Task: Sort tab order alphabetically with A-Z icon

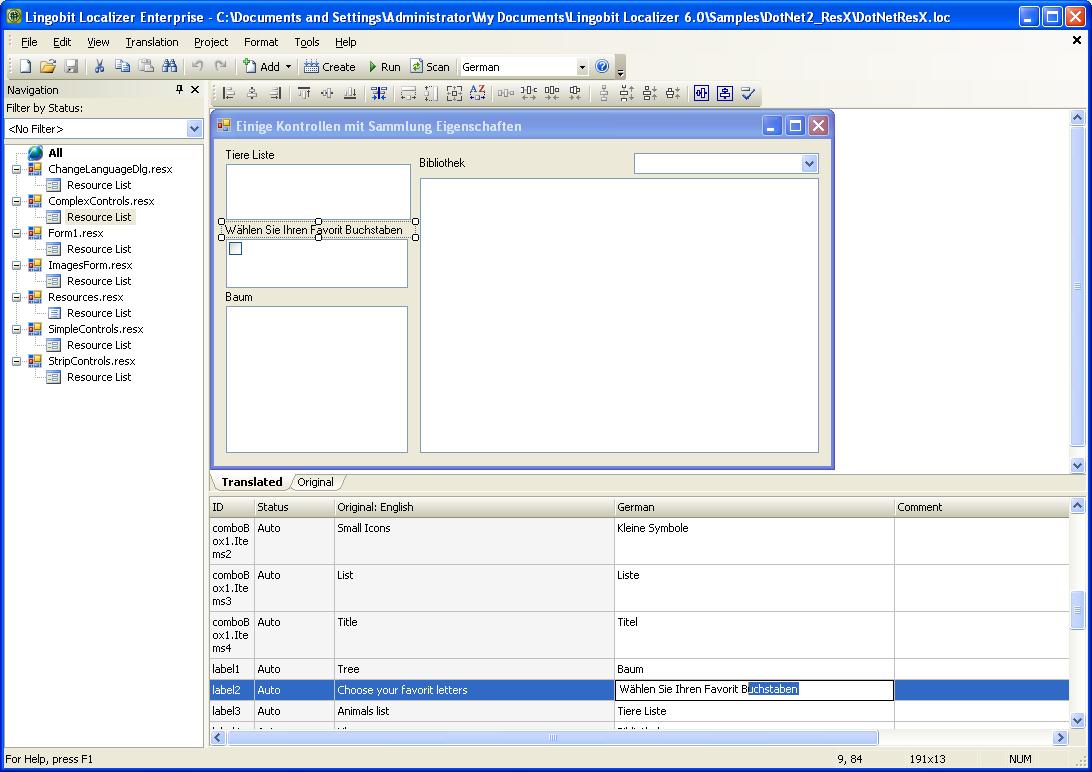Action: [x=476, y=93]
